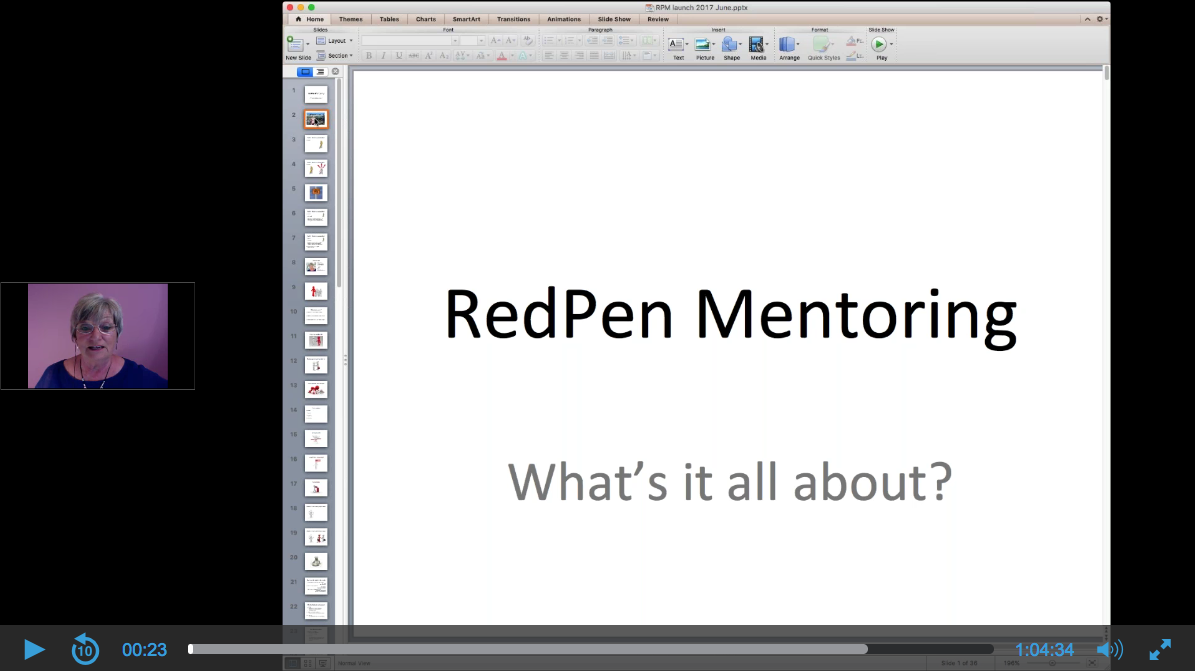Screen dimensions: 1195x671
Task: Open ribbon settings gear menu
Action: click(1100, 19)
